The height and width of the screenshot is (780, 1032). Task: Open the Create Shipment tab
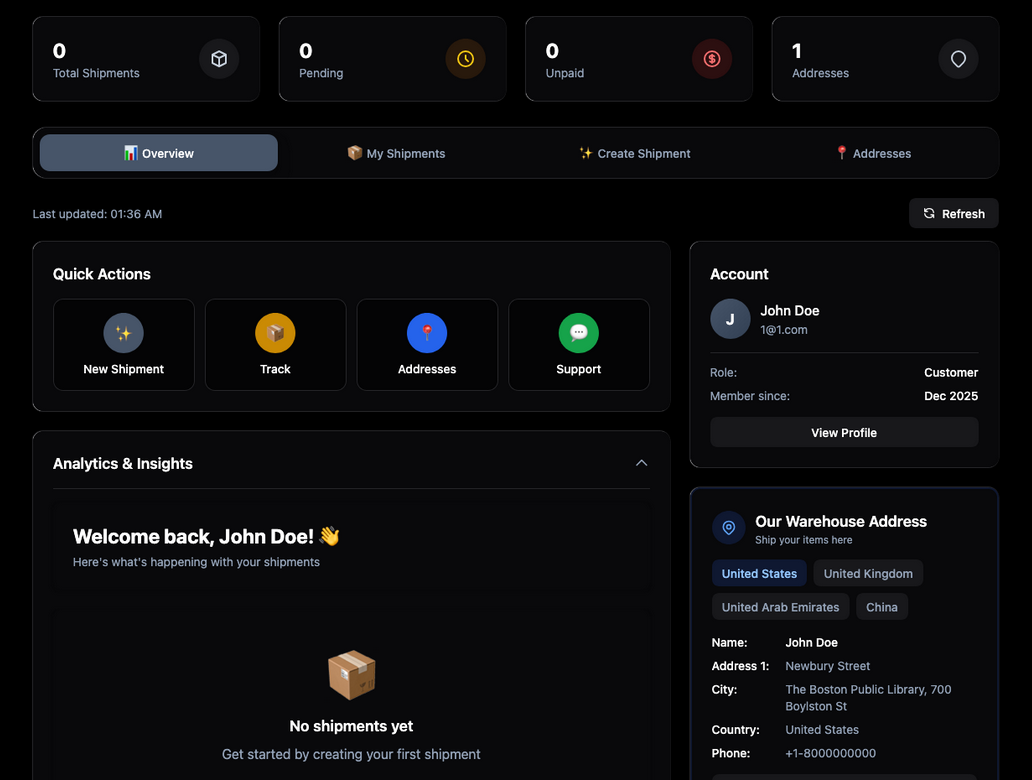click(x=634, y=153)
